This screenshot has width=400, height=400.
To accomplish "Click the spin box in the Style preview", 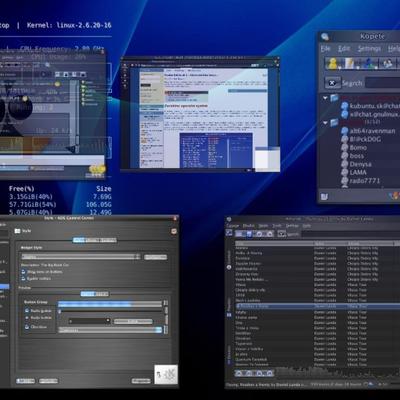I will pyautogui.click(x=89, y=321).
